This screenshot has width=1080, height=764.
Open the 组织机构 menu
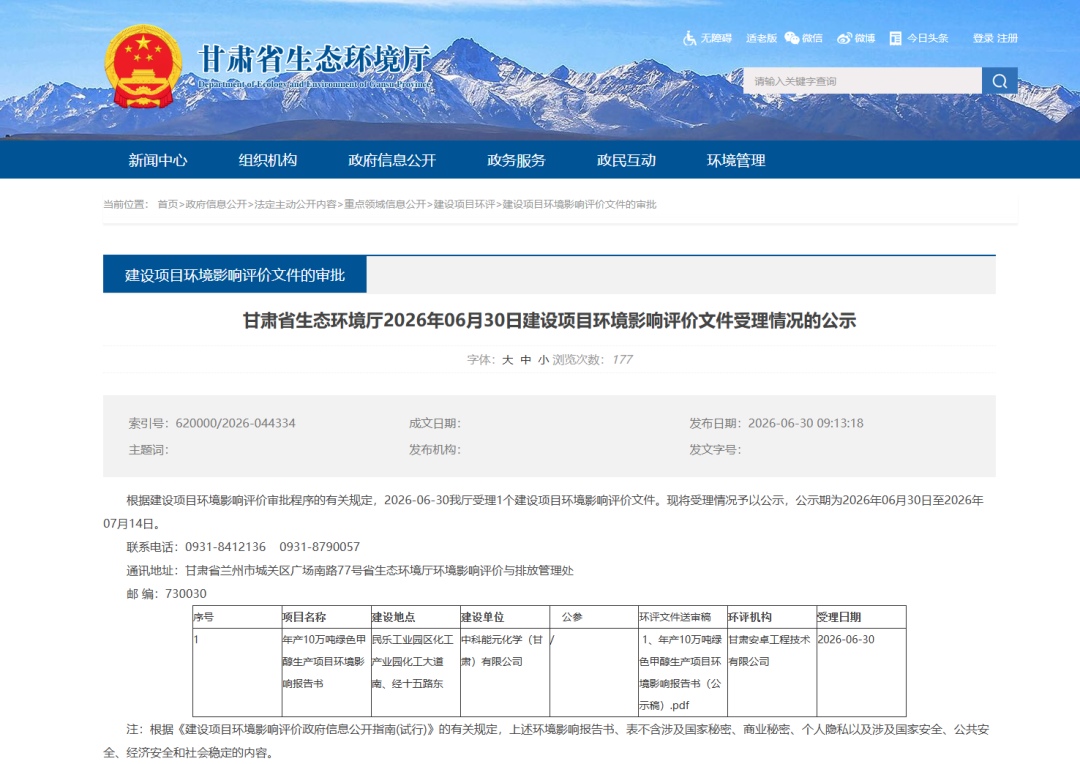click(268, 161)
